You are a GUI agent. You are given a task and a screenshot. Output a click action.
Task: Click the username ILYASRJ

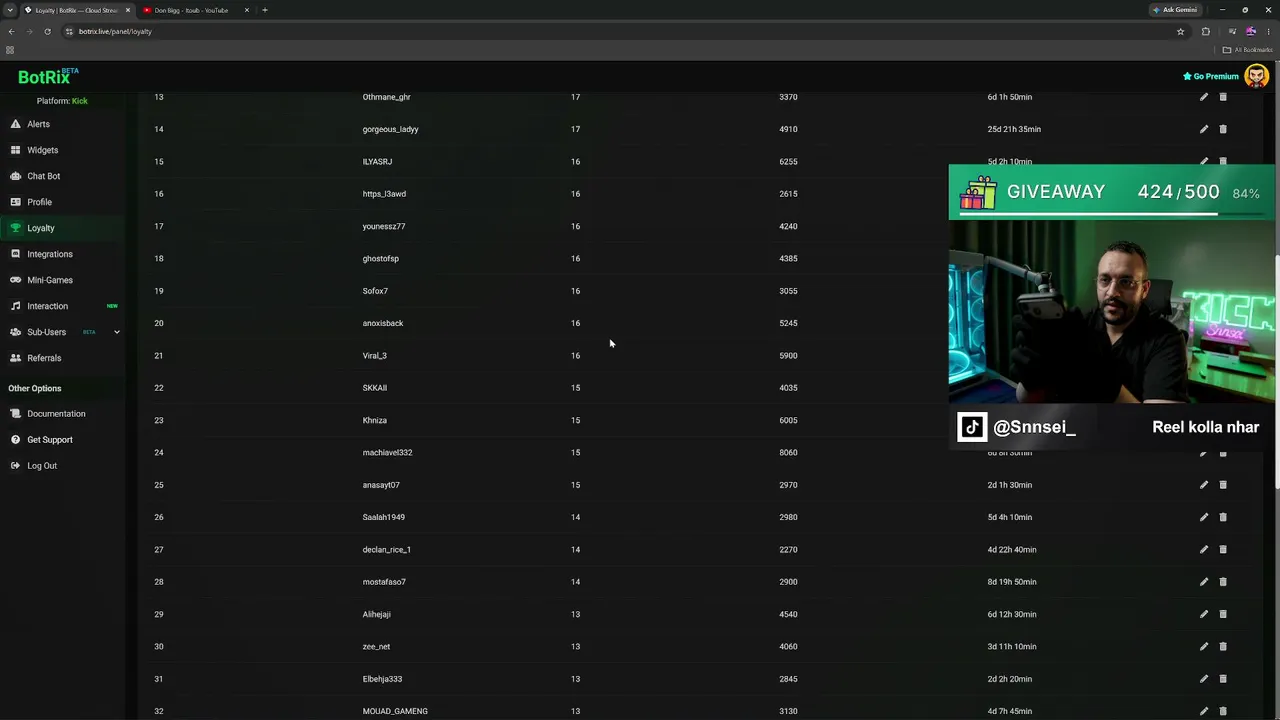tap(377, 162)
